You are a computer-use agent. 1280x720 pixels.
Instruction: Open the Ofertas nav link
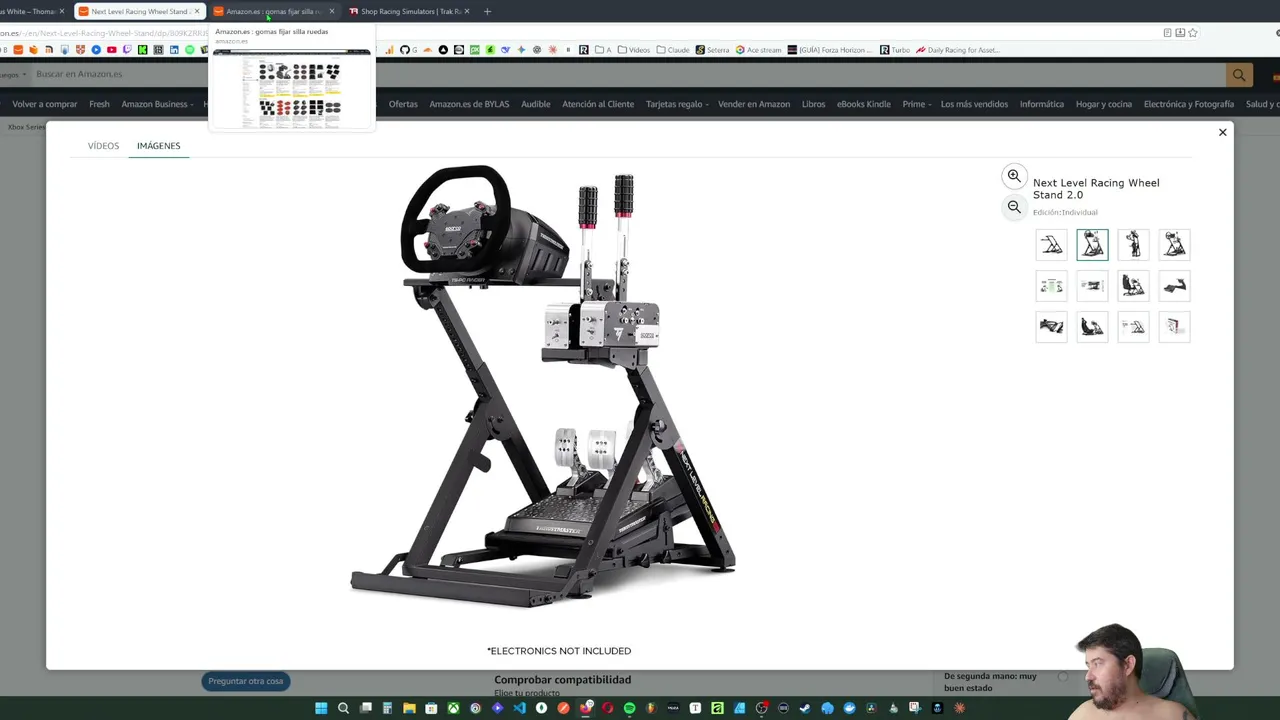tap(403, 104)
